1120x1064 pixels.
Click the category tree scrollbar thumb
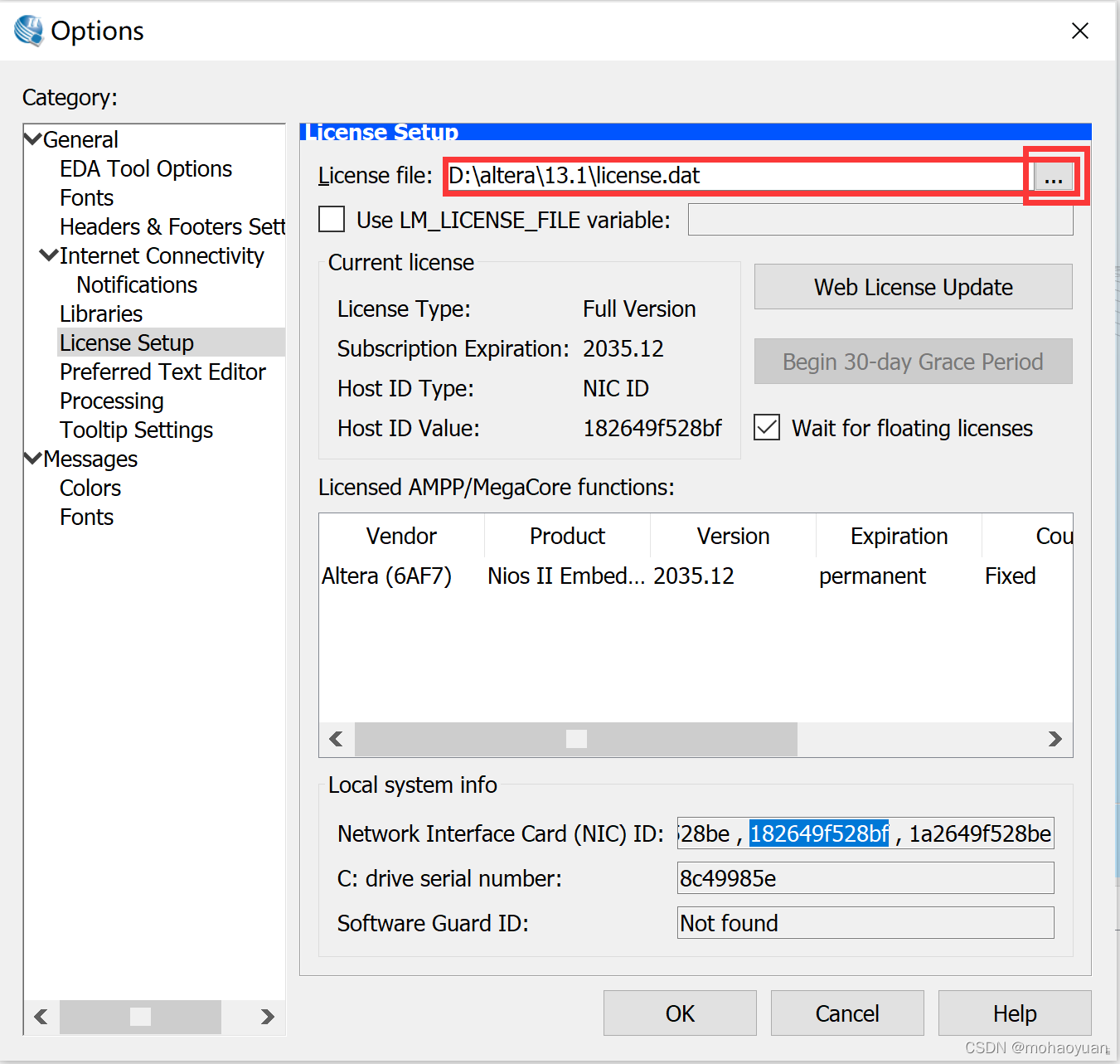(140, 1017)
